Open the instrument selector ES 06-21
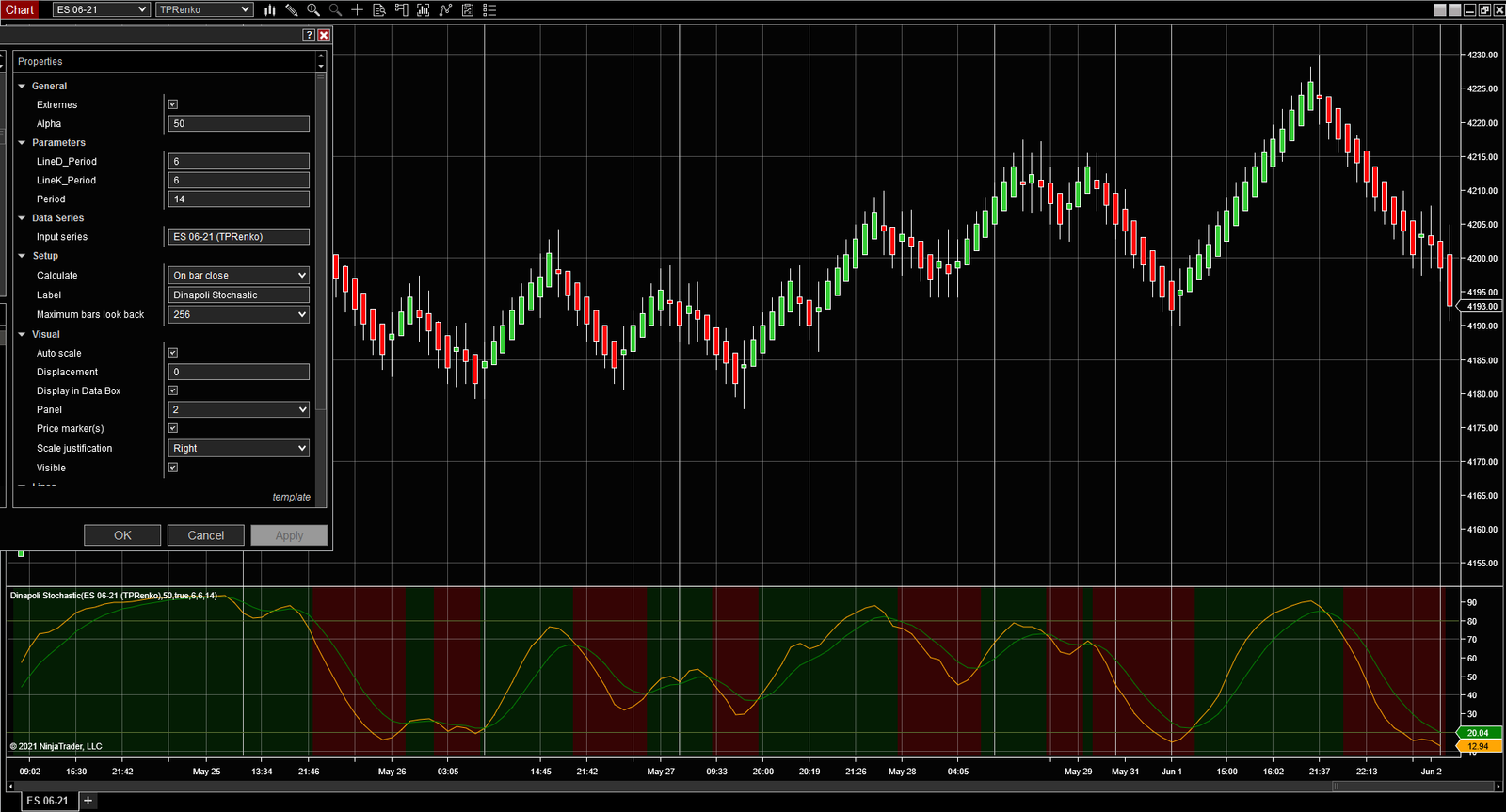Screen dimensions: 1506x812 102,10
